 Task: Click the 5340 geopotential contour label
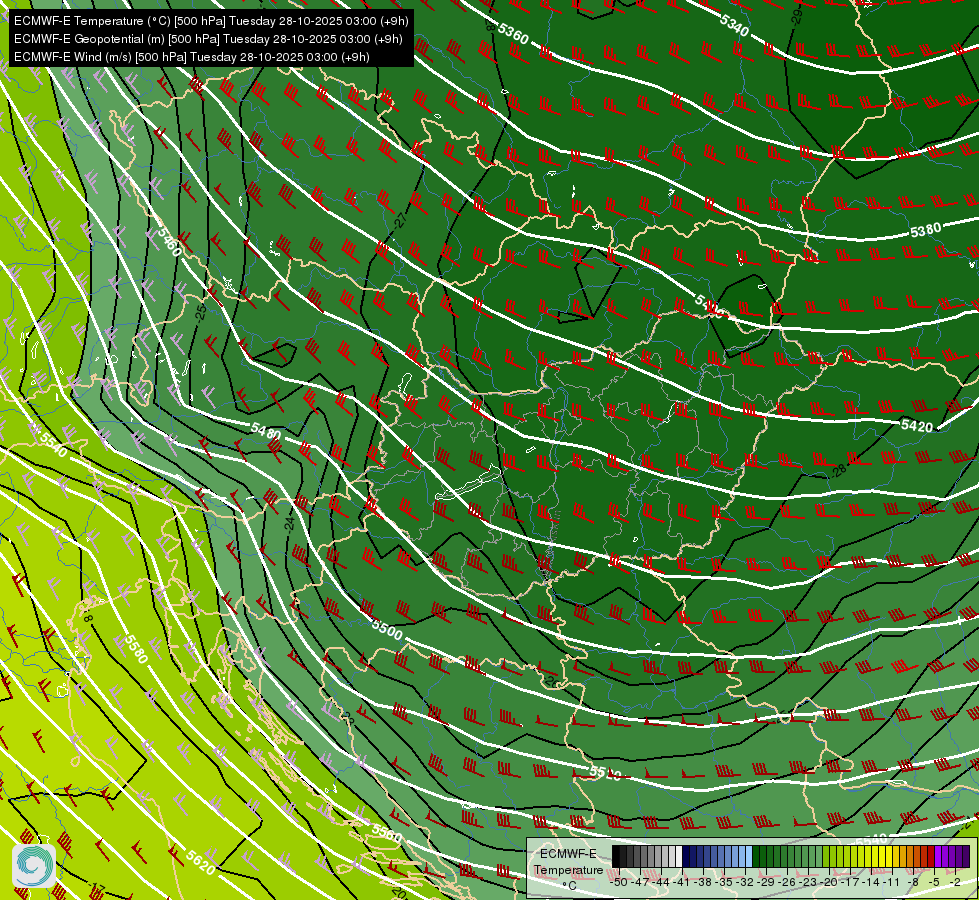[734, 25]
